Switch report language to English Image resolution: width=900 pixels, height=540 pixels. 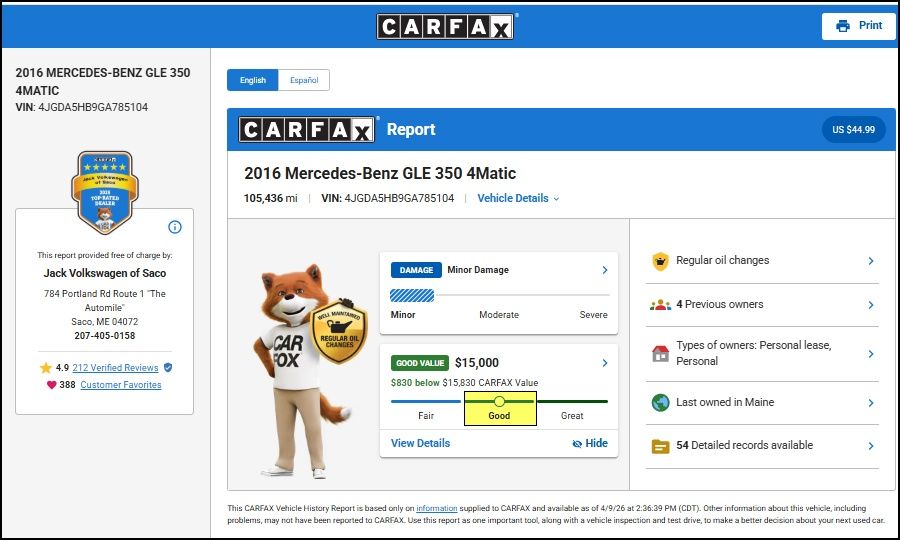[252, 80]
